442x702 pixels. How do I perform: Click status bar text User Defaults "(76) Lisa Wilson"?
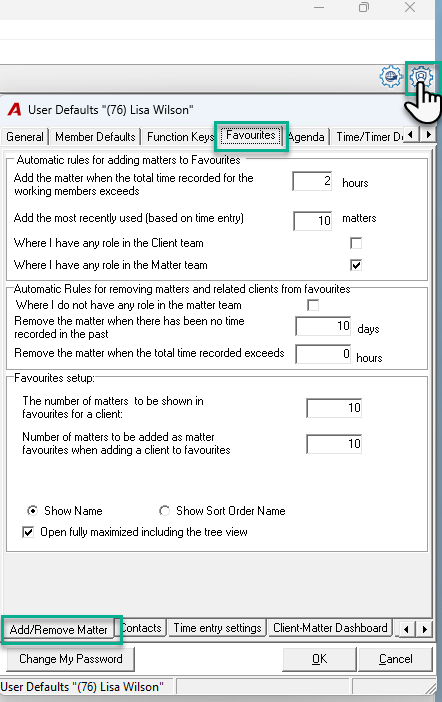point(82,687)
